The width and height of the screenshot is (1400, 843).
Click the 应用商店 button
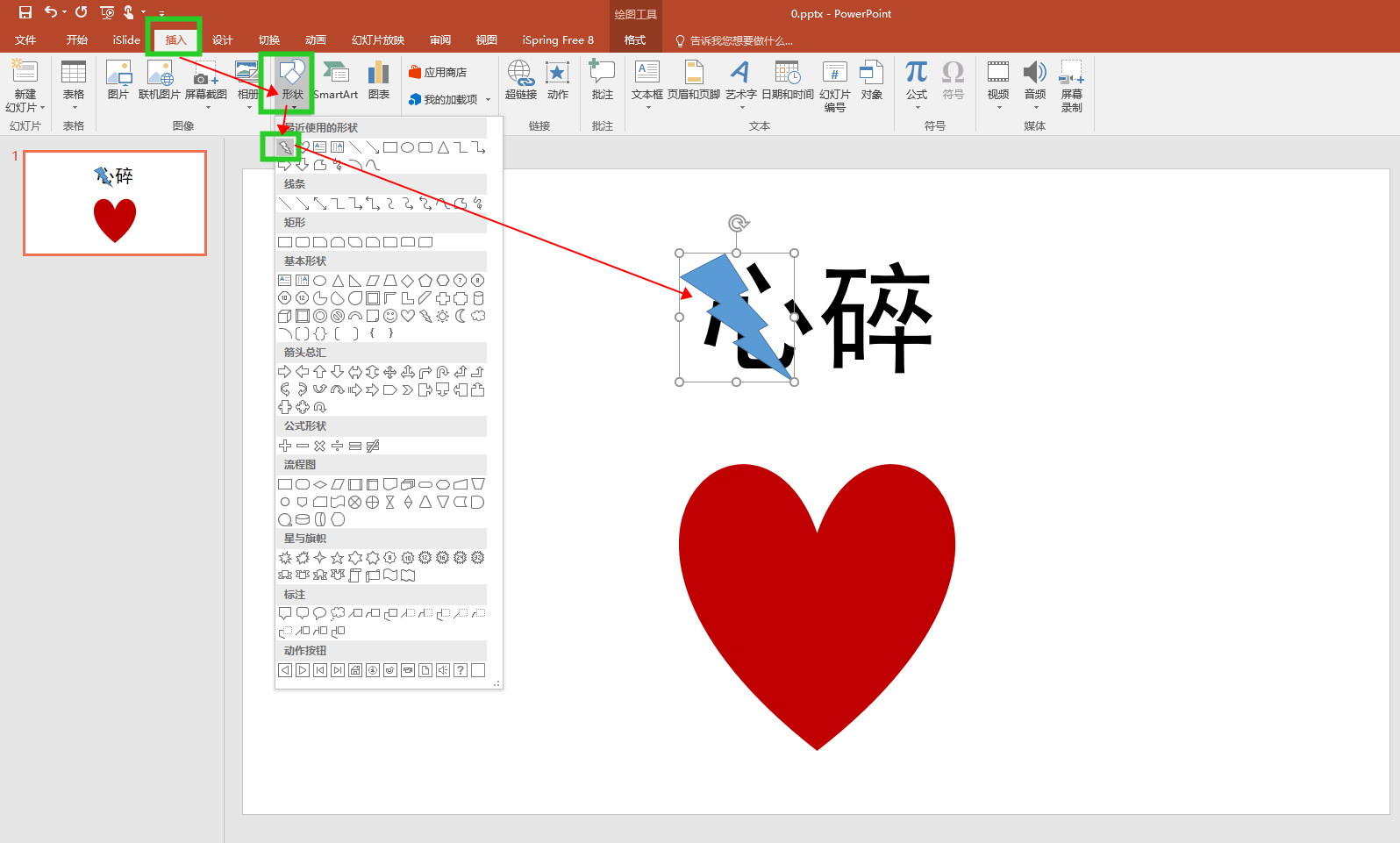(438, 73)
